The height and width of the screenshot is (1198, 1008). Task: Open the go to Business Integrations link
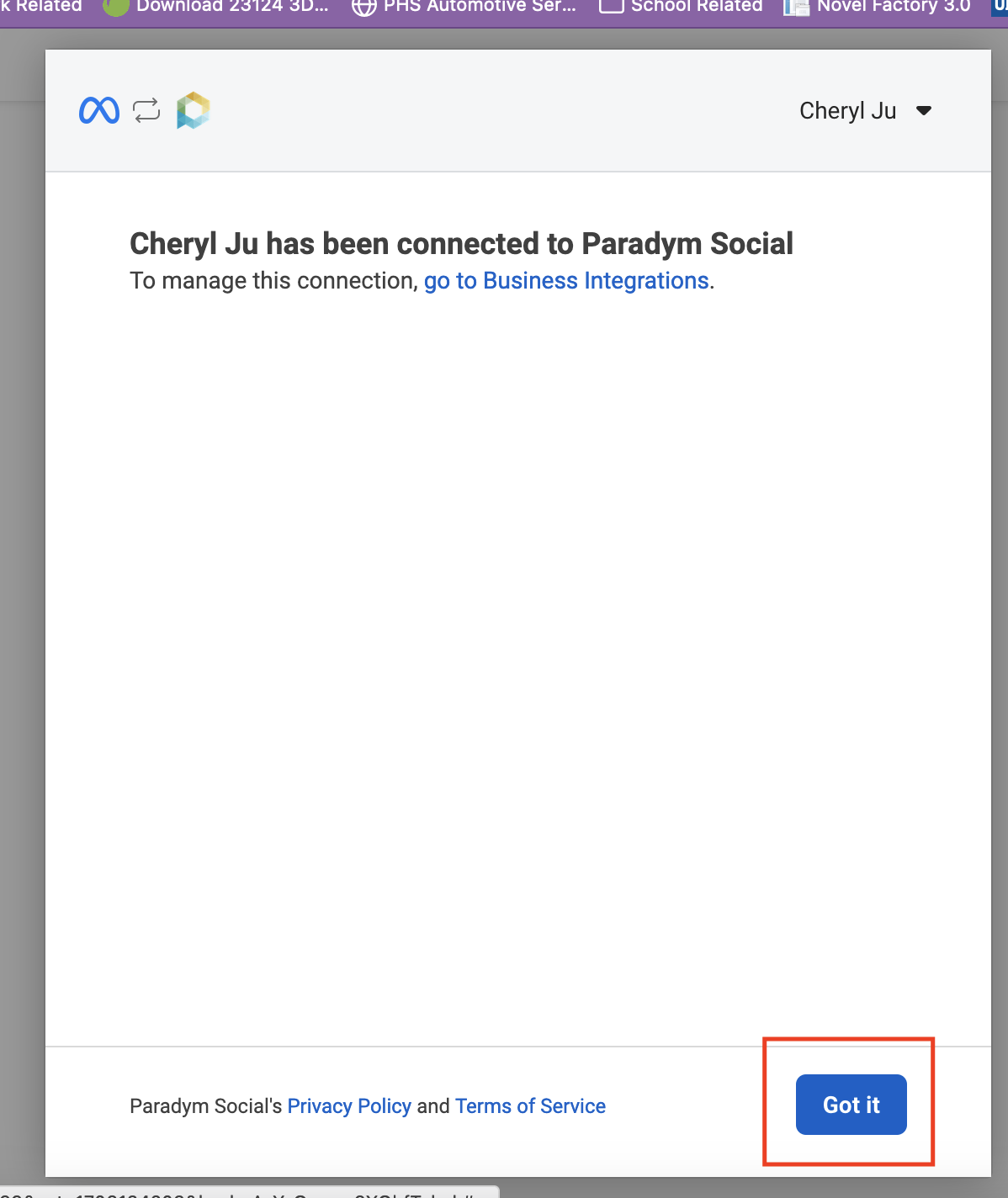566,281
